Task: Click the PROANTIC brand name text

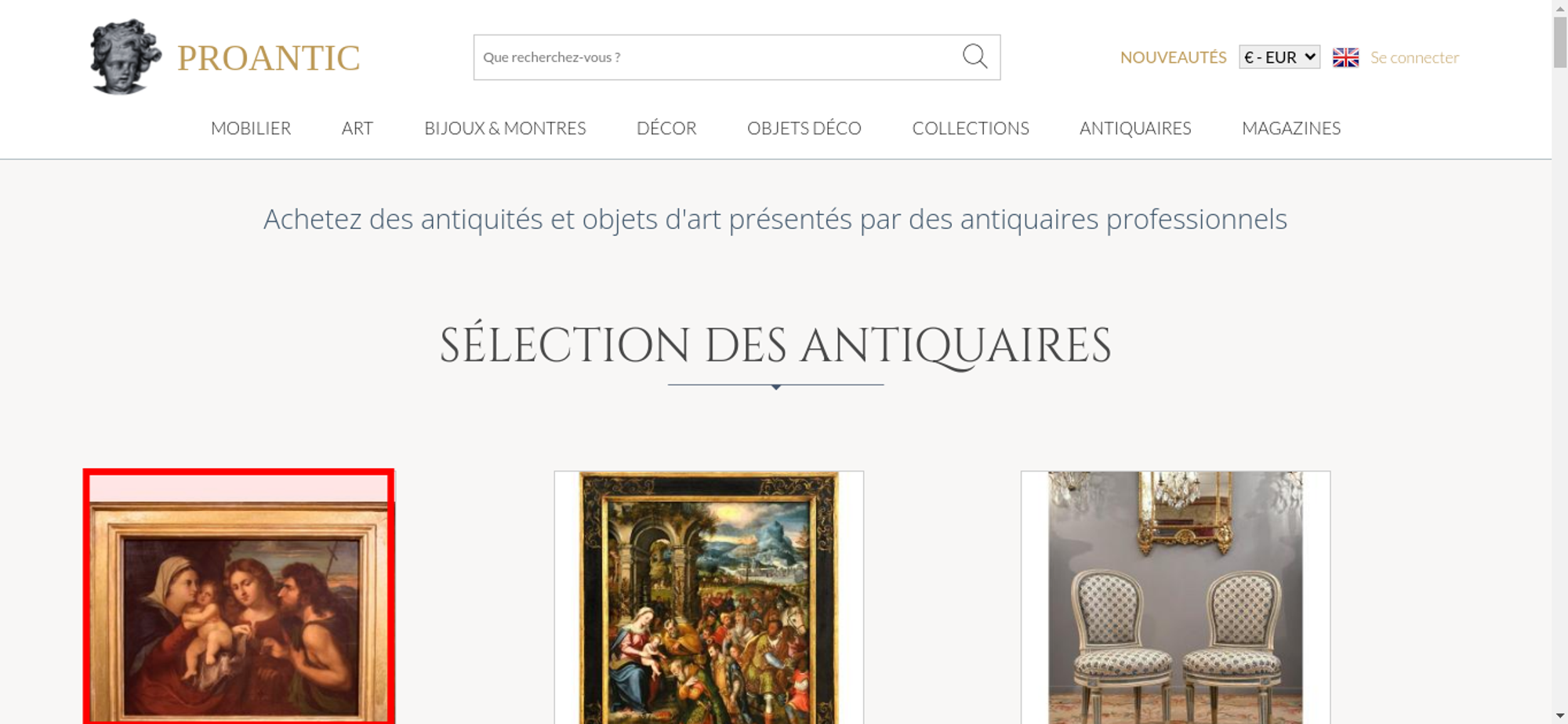Action: (x=268, y=58)
